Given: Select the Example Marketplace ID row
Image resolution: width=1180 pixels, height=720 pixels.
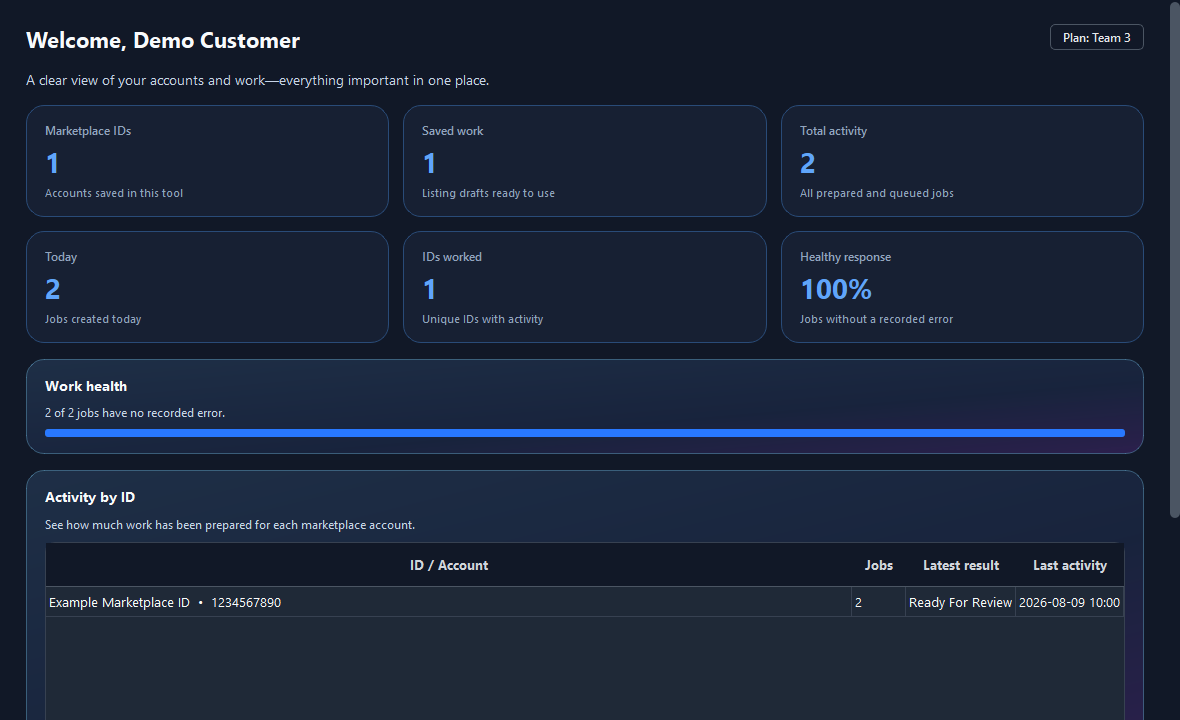Looking at the screenshot, I should point(585,603).
